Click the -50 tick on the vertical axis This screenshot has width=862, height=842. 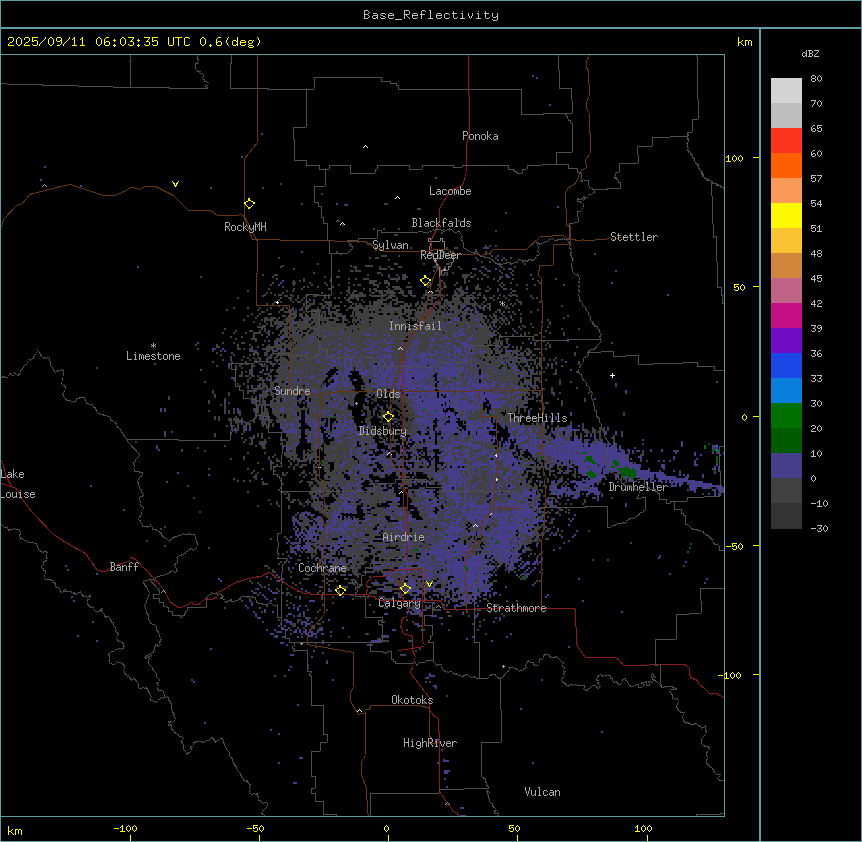point(734,546)
